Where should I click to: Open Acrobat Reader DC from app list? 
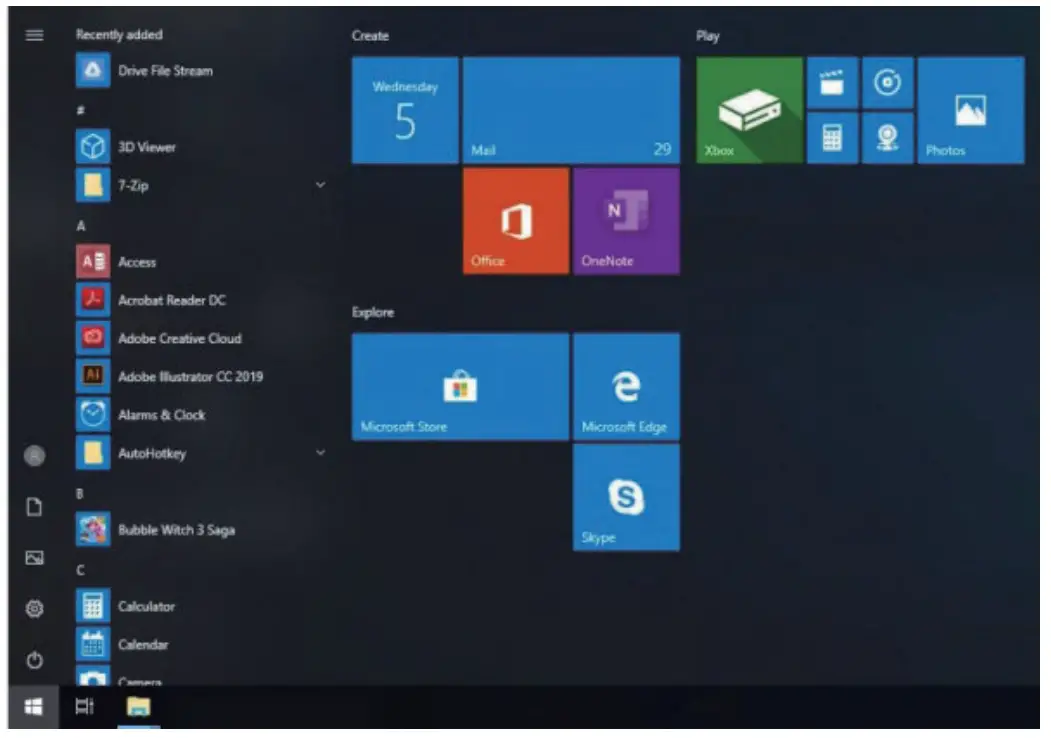(170, 300)
